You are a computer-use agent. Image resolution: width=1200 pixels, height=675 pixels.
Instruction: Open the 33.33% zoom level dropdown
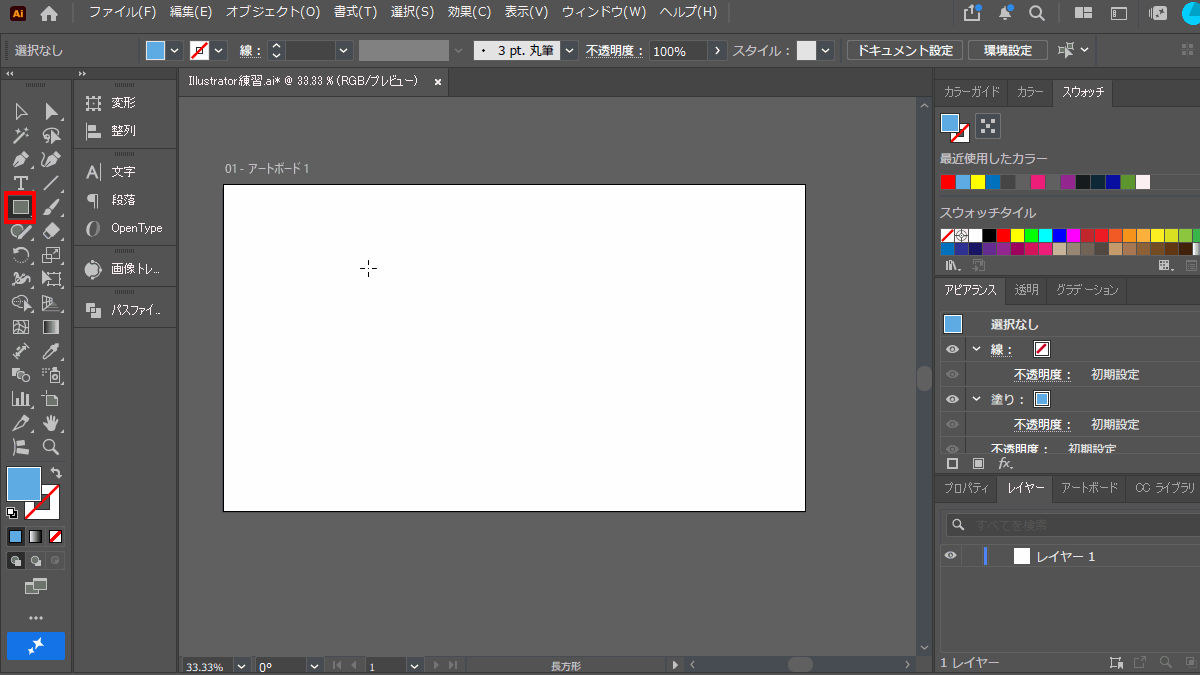[242, 666]
